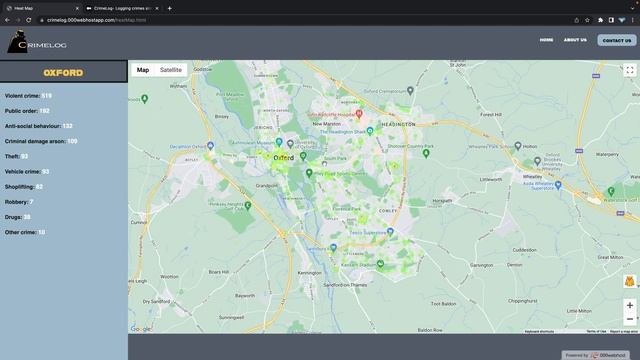Click The Headington Shark map pin
This screenshot has width=640, height=360.
pyautogui.click(x=370, y=131)
